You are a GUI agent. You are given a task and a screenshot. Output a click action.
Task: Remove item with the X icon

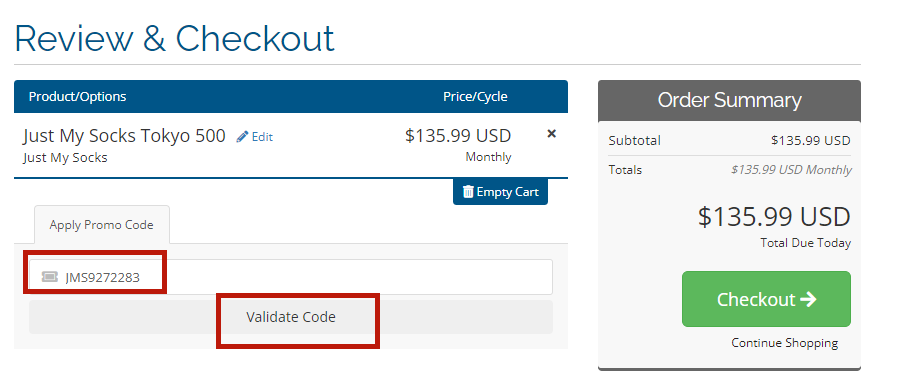[552, 134]
